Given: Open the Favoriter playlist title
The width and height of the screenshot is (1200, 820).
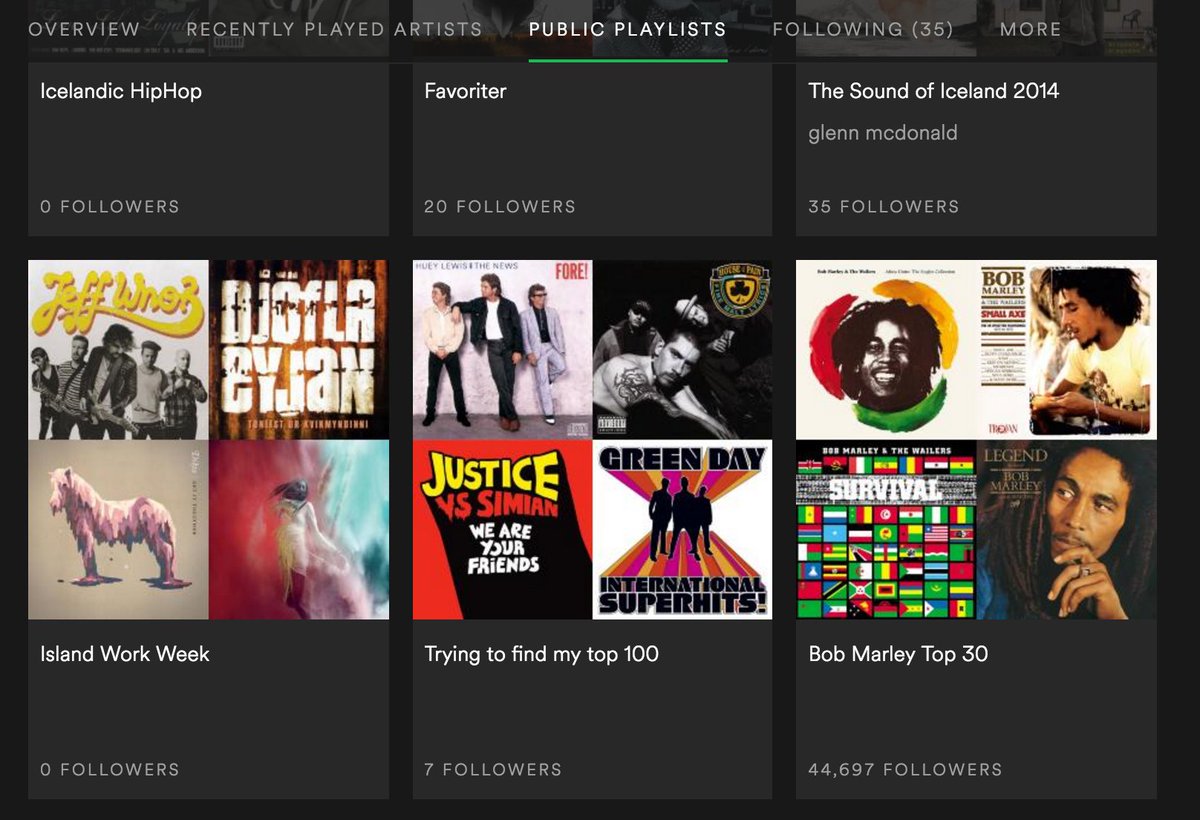Looking at the screenshot, I should (x=465, y=91).
